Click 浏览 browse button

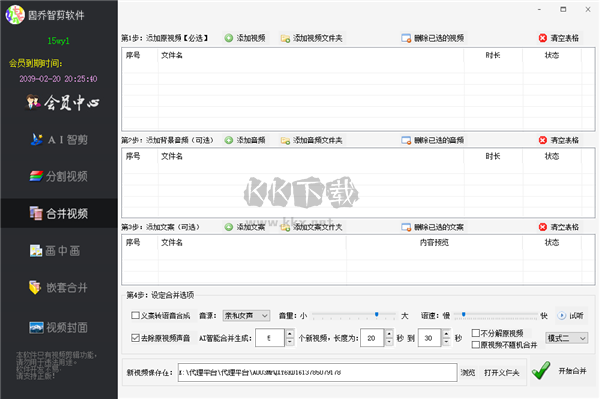468,372
